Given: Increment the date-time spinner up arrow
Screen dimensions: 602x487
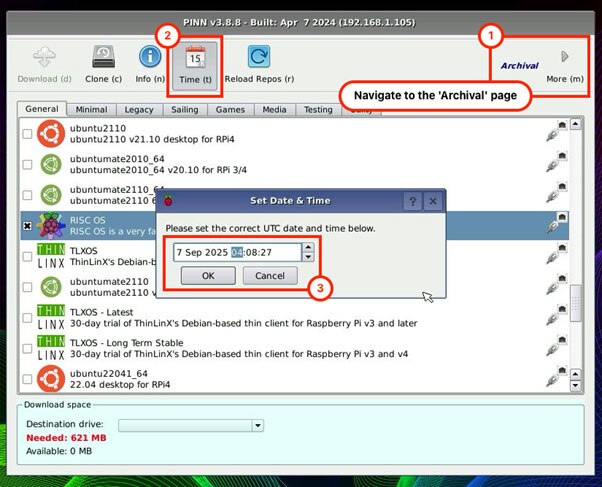Looking at the screenshot, I should click(x=308, y=247).
